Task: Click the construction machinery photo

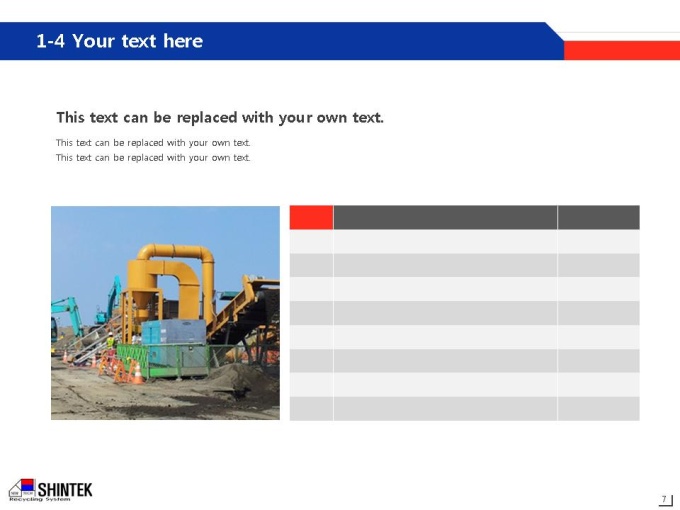Action: 165,313
